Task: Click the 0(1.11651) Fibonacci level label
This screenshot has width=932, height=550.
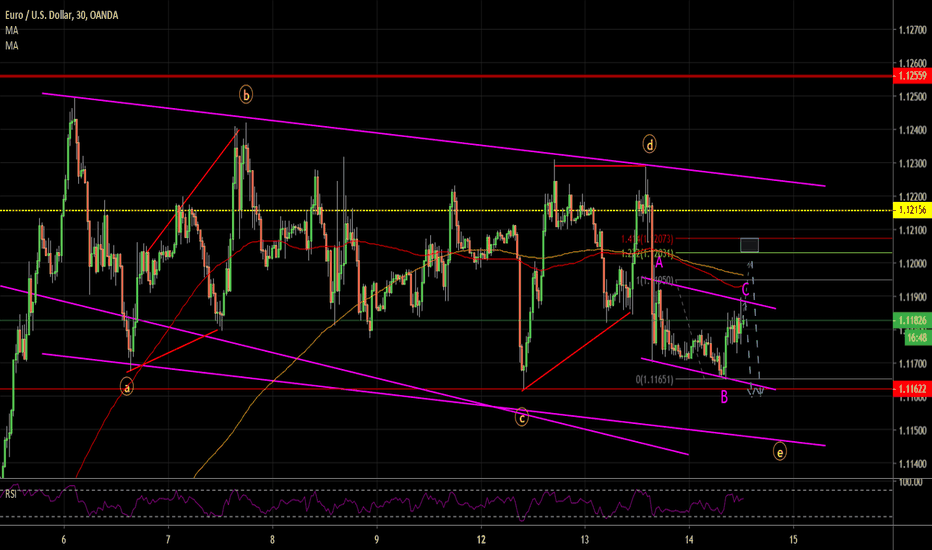Action: coord(654,379)
